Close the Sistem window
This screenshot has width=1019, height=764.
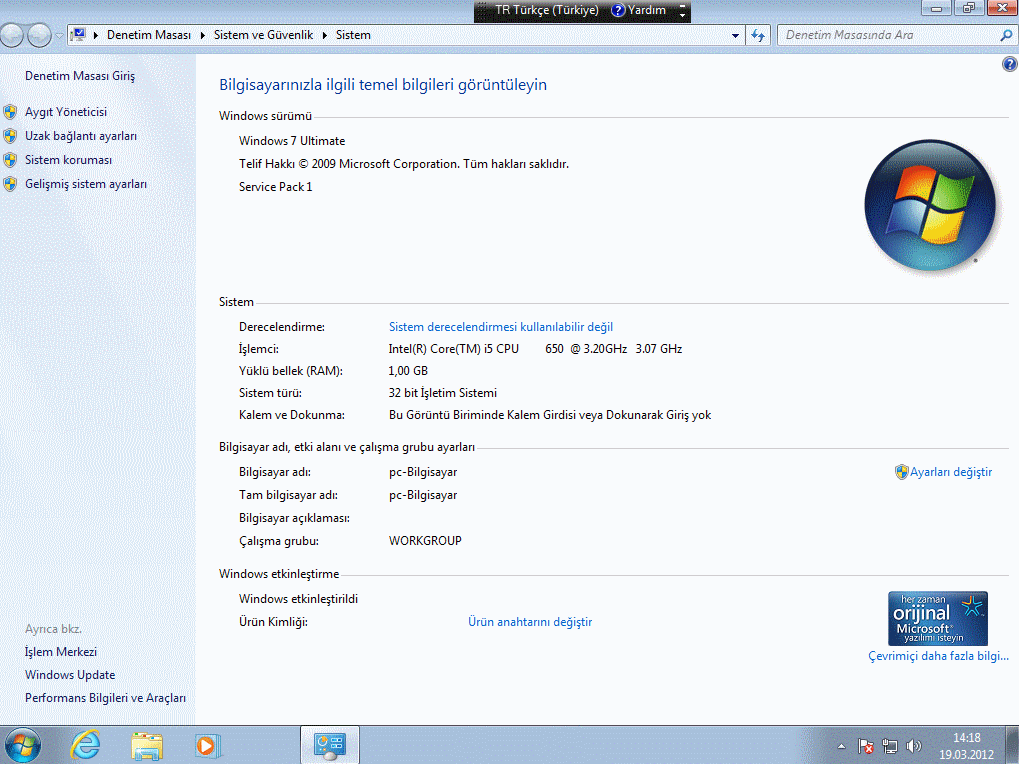click(1002, 8)
